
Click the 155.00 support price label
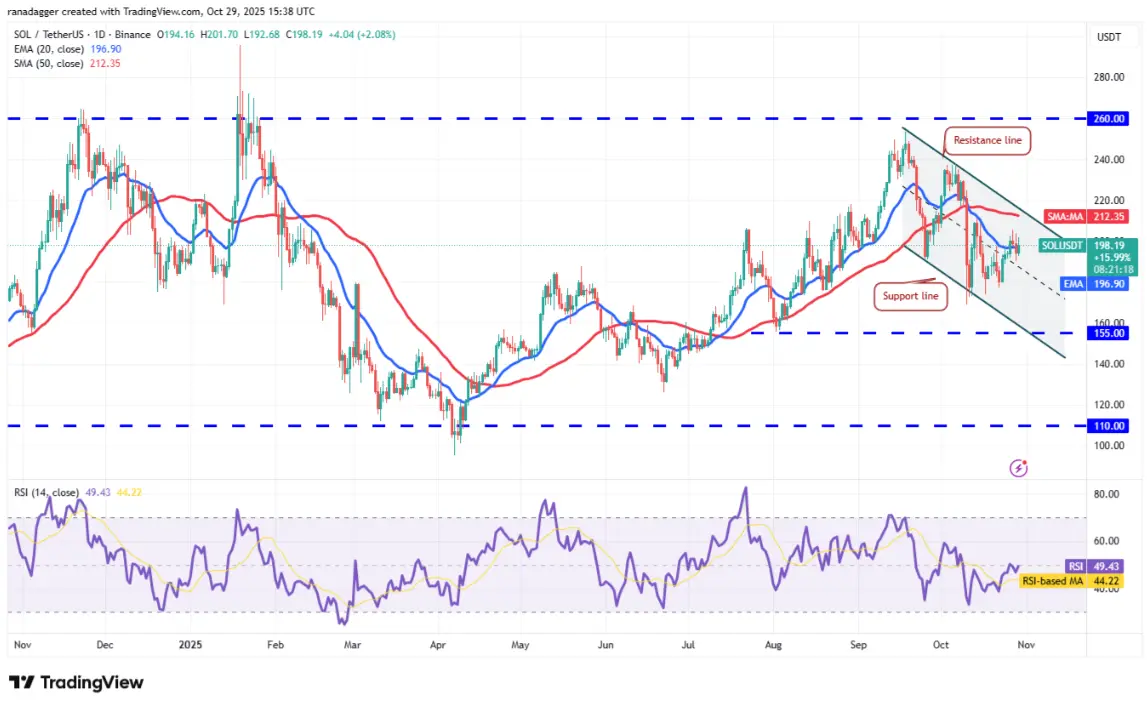tap(1108, 333)
